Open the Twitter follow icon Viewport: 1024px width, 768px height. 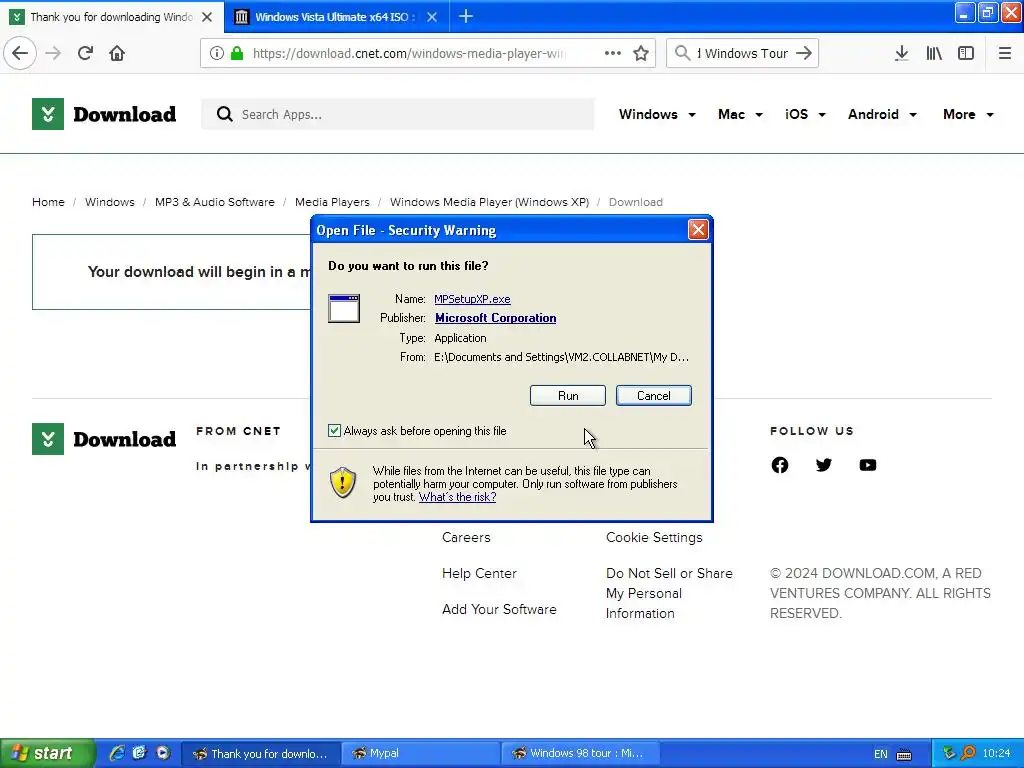click(x=824, y=465)
